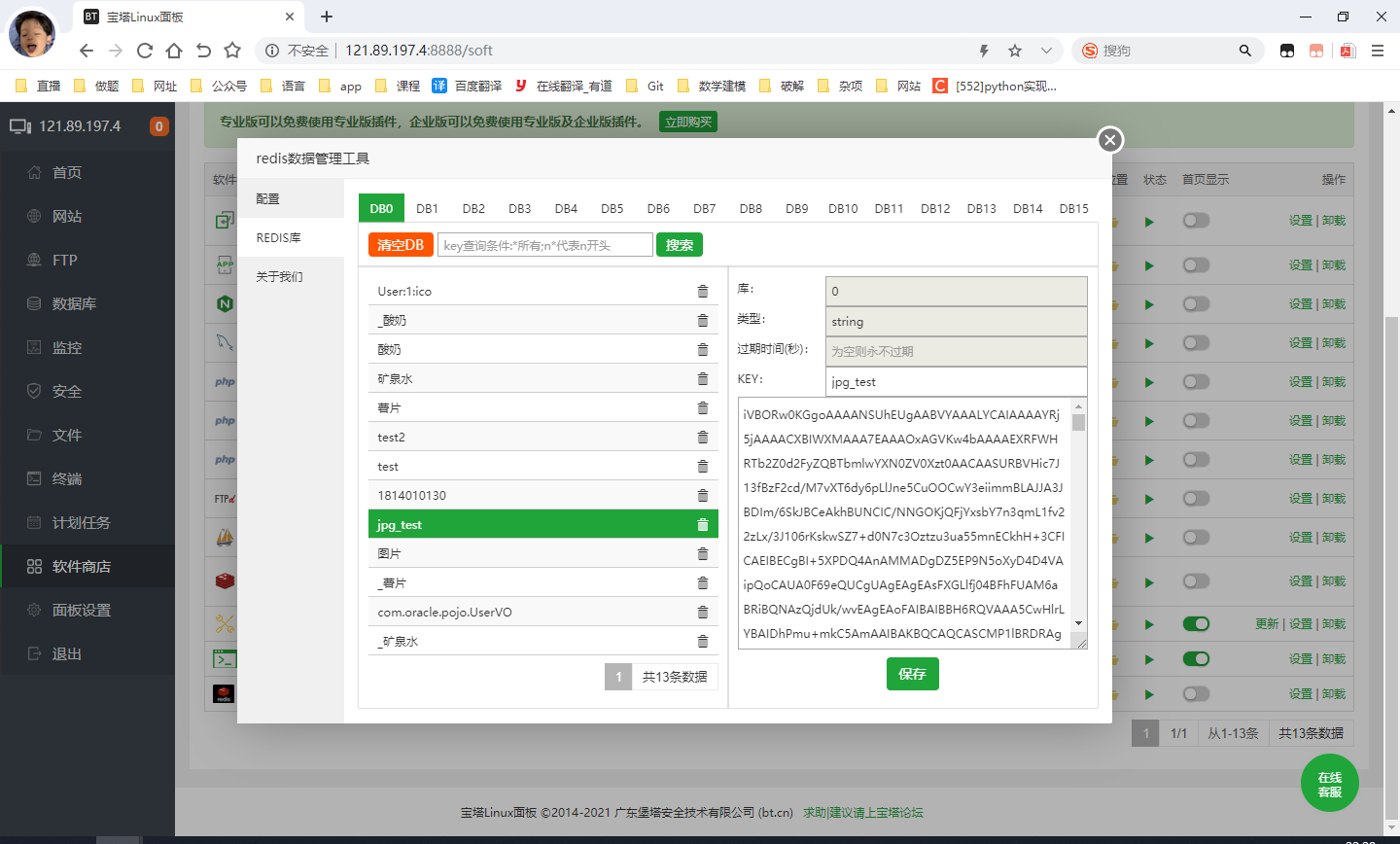Open the 配置 section in dialog sidebar
Viewport: 1400px width, 844px height.
[268, 198]
